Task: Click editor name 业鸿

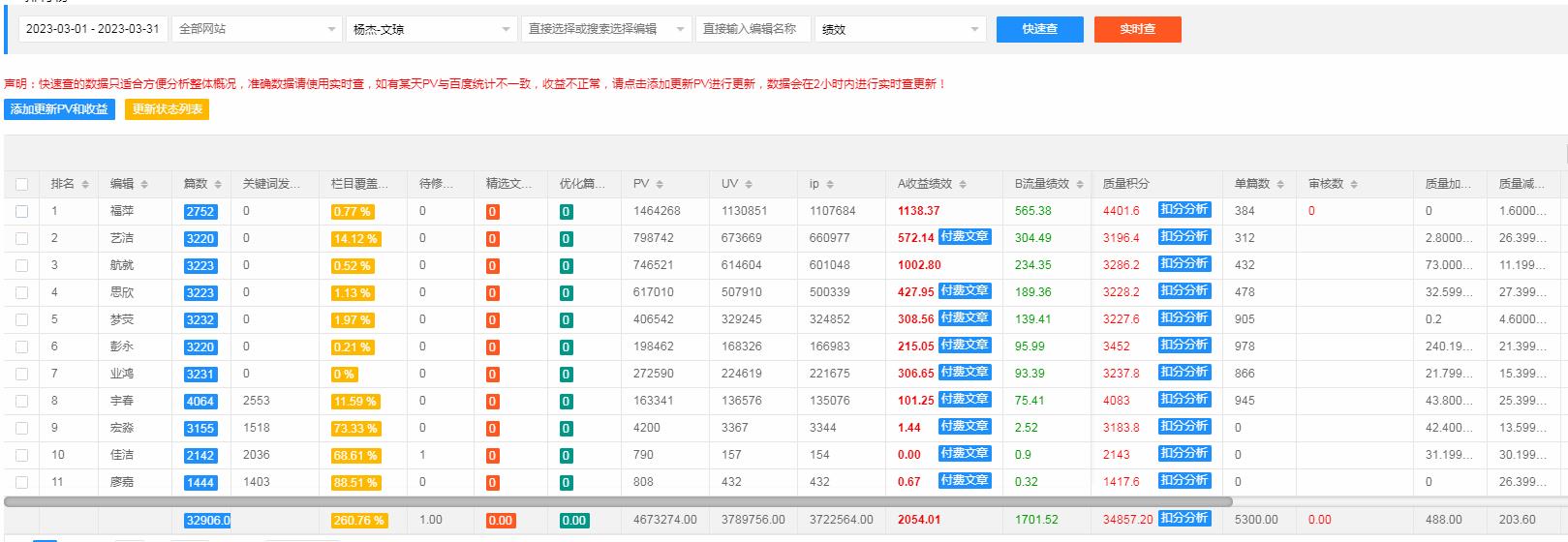Action: pos(122,374)
